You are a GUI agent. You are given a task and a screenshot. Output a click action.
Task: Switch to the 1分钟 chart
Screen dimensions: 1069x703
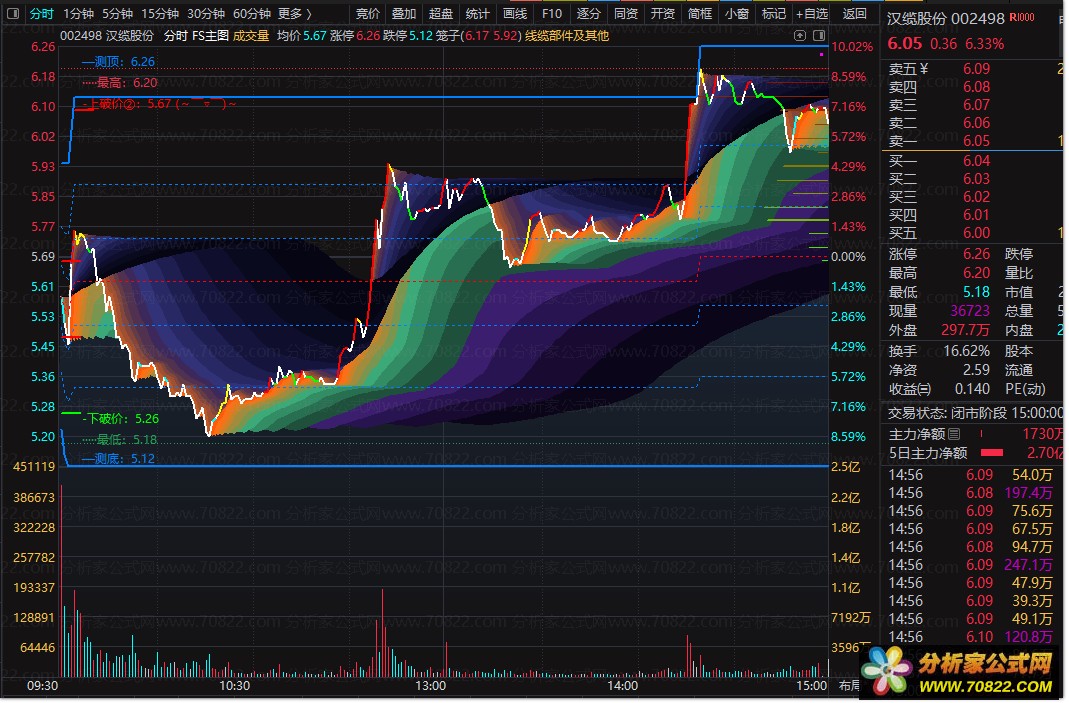[78, 14]
